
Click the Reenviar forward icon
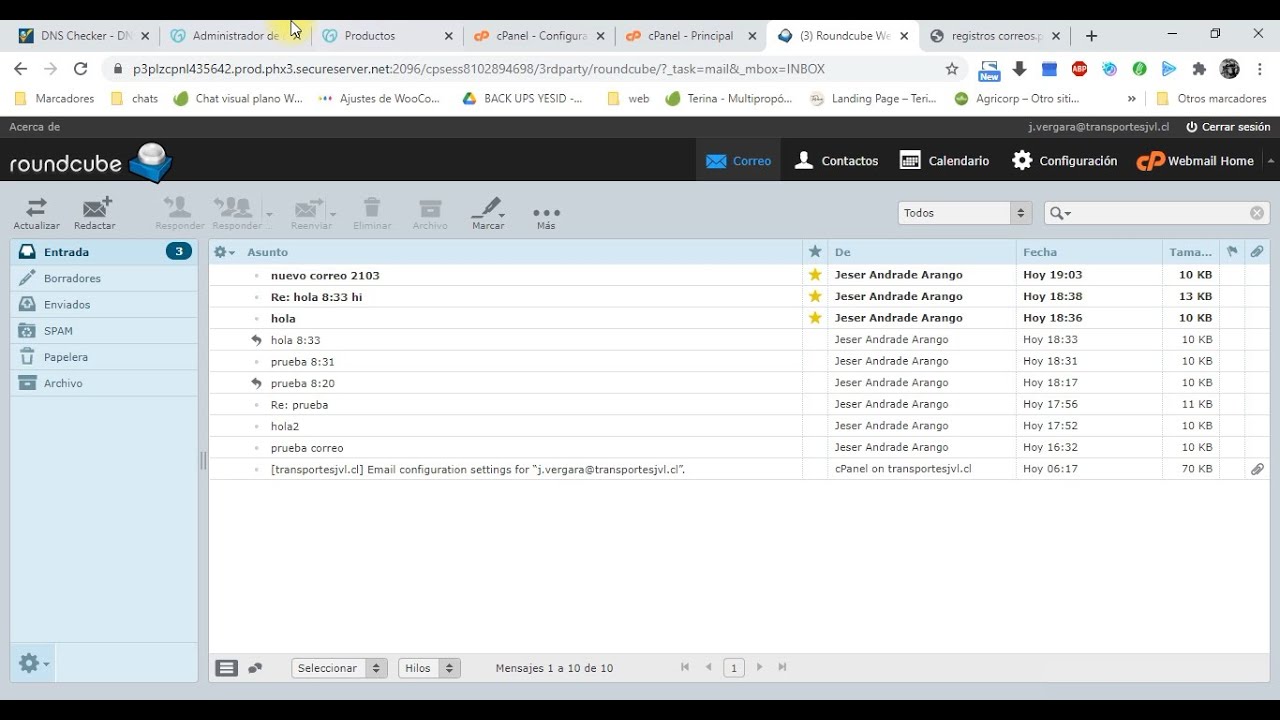(x=311, y=213)
